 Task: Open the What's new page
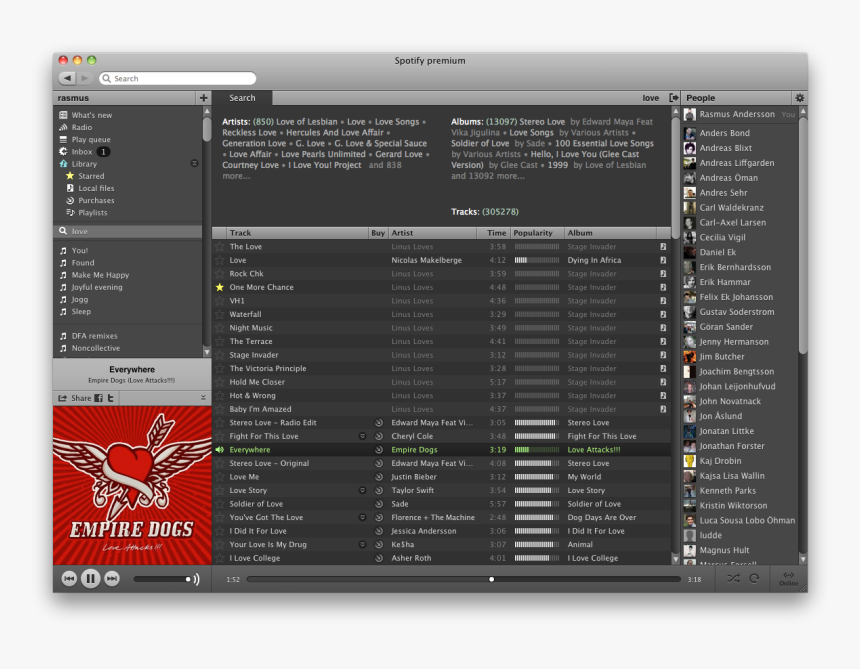pyautogui.click(x=93, y=115)
